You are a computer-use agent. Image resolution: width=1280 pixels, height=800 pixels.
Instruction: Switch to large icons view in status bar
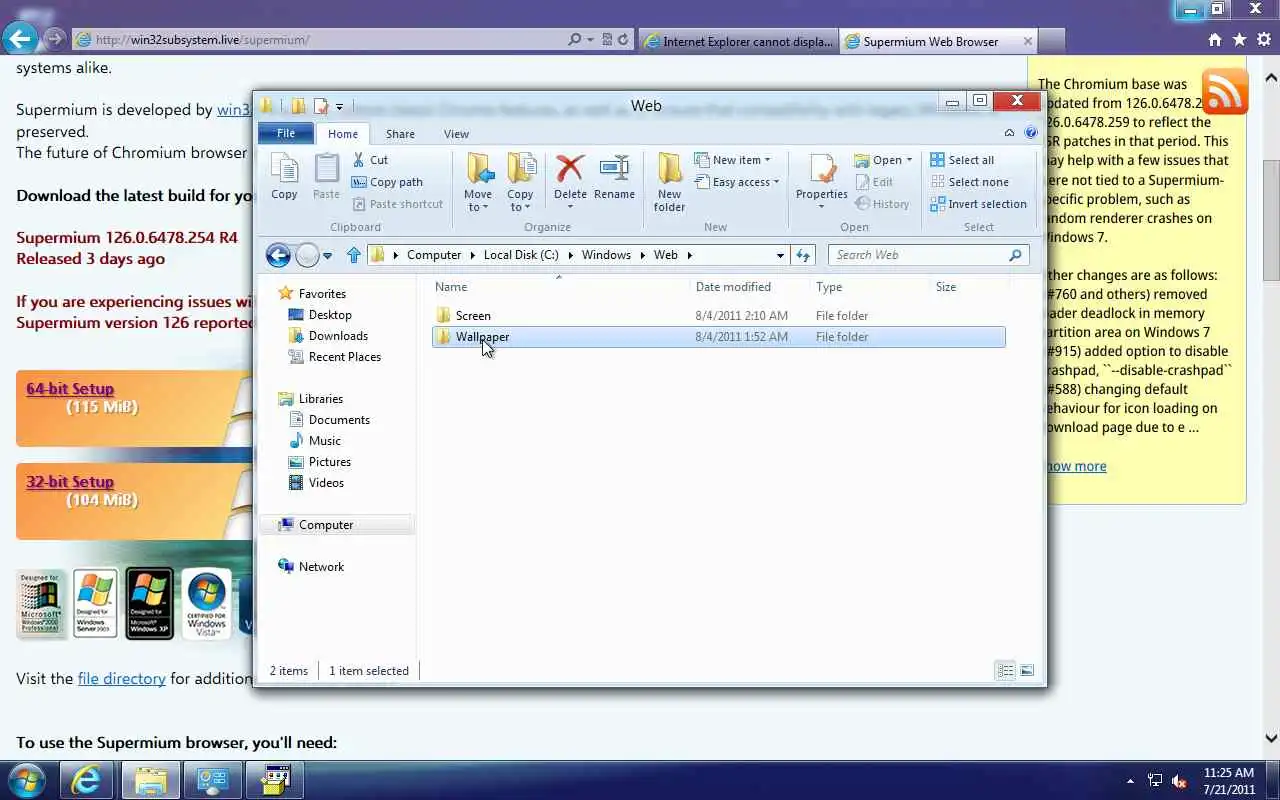click(1026, 671)
